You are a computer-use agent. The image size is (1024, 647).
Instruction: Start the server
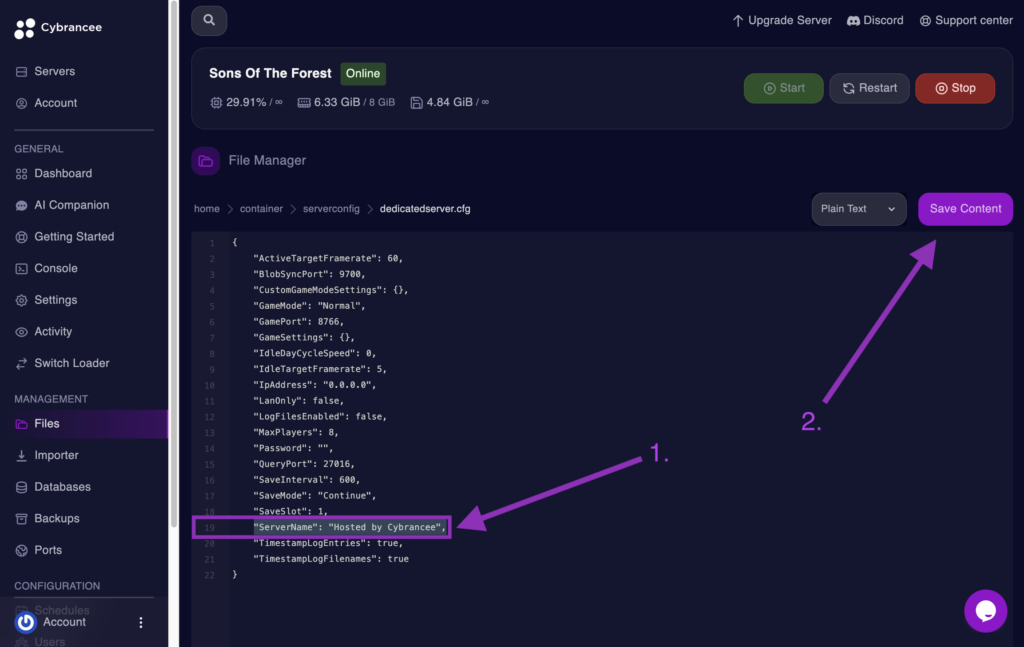(783, 88)
